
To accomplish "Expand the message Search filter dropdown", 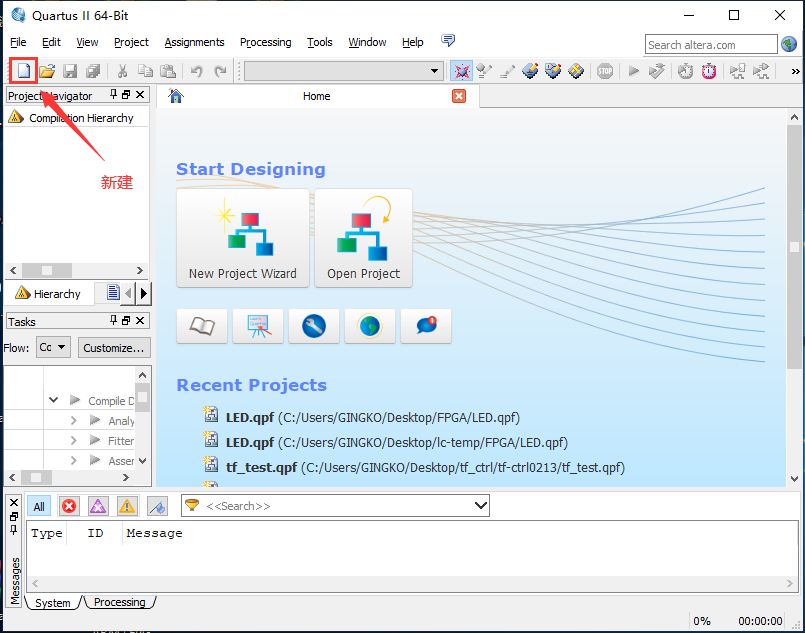I will coord(480,506).
